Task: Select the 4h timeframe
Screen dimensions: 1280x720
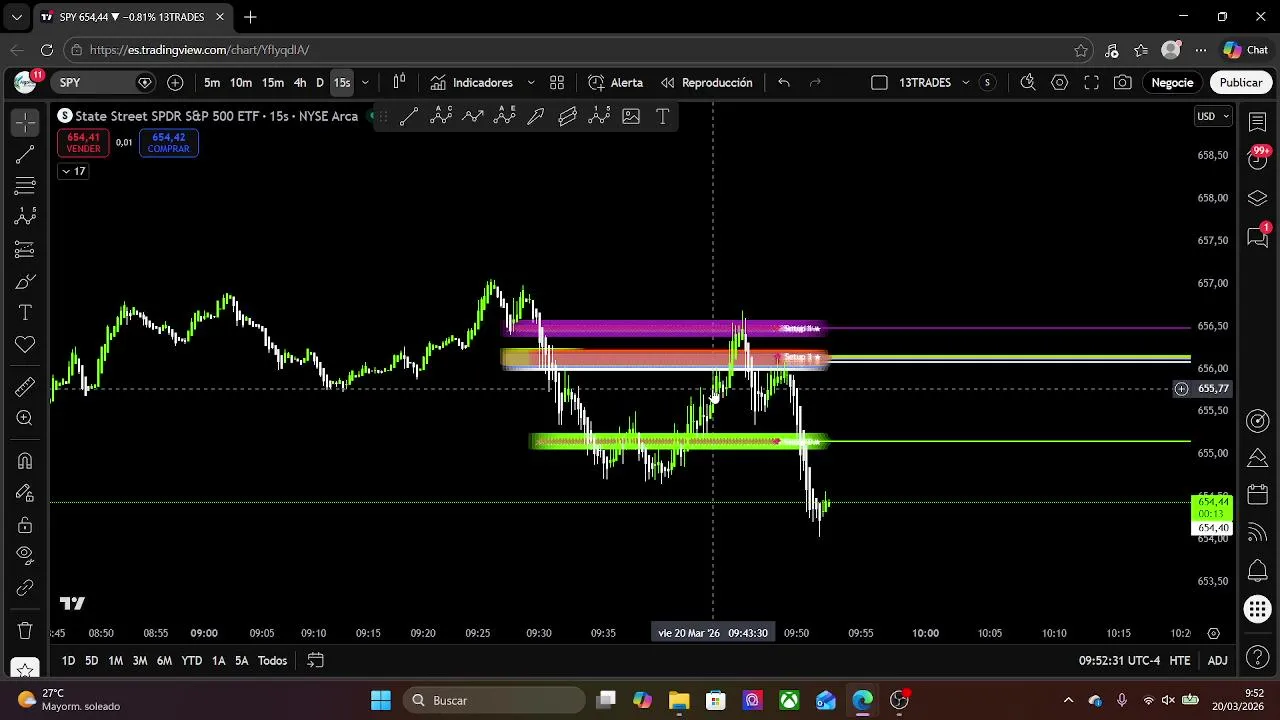Action: point(300,83)
